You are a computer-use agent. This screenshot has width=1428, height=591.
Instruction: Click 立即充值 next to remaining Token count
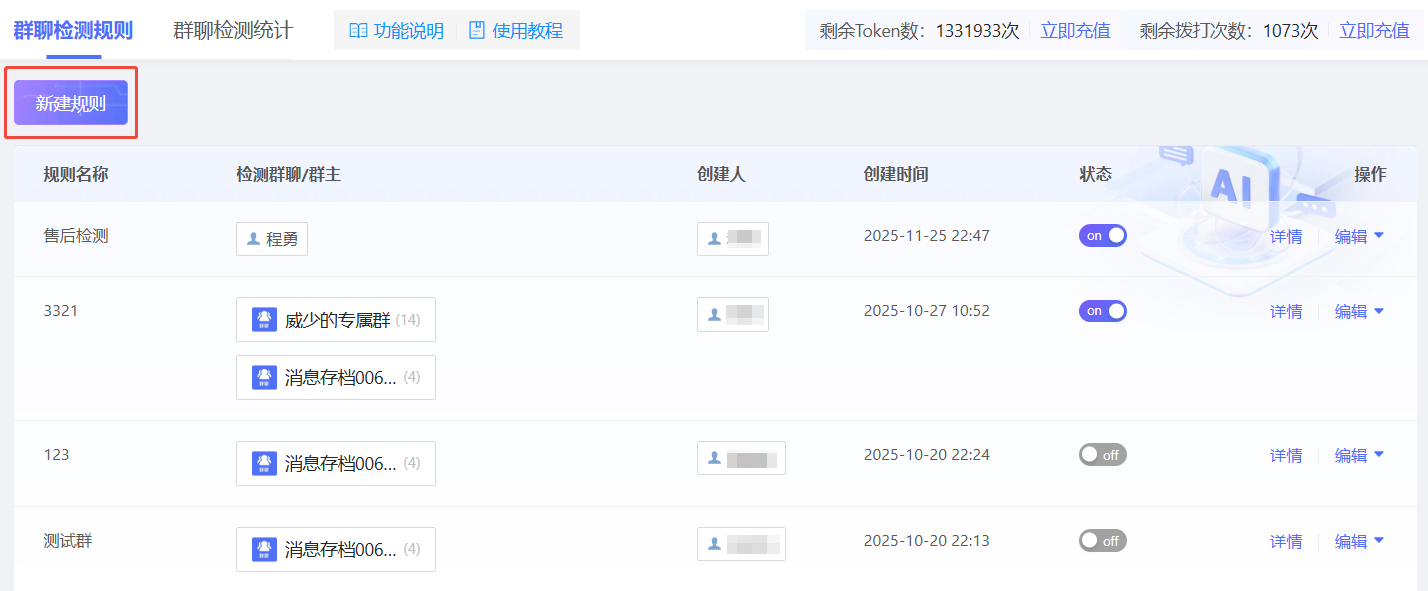pos(1075,31)
